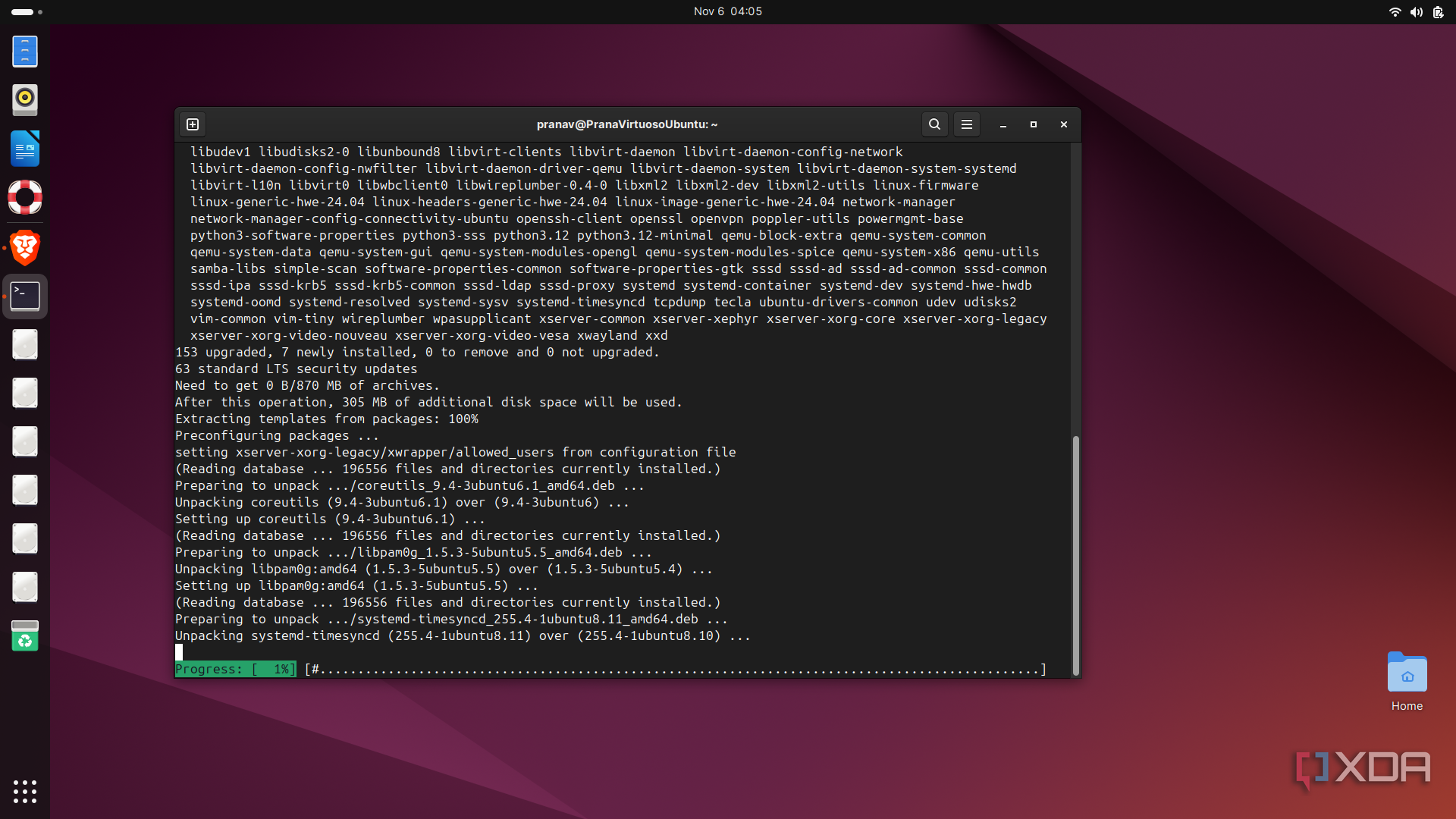Launch Rhythmbox from the dock
Viewport: 1456px width, 819px height.
[25, 100]
